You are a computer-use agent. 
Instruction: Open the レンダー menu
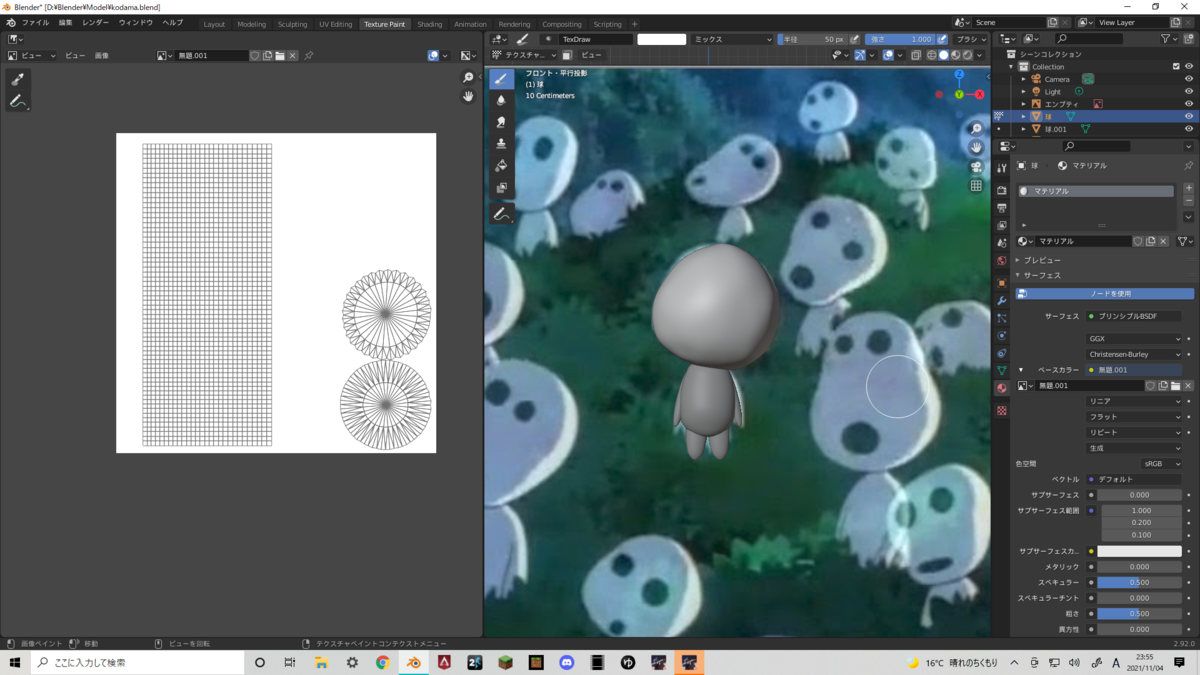coord(96,23)
